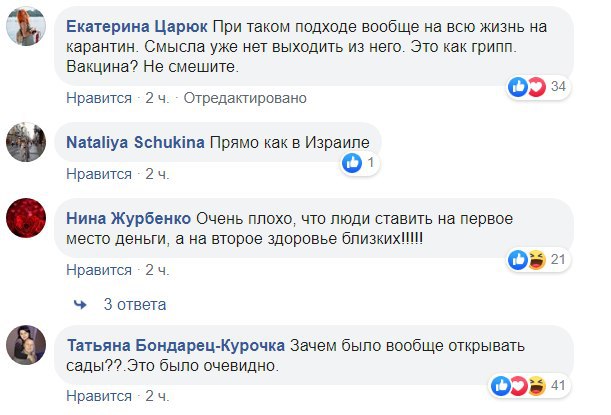Screen dimensions: 611x415
Task: Open Екатерина Царюк's profile picture
Action: click(x=30, y=32)
